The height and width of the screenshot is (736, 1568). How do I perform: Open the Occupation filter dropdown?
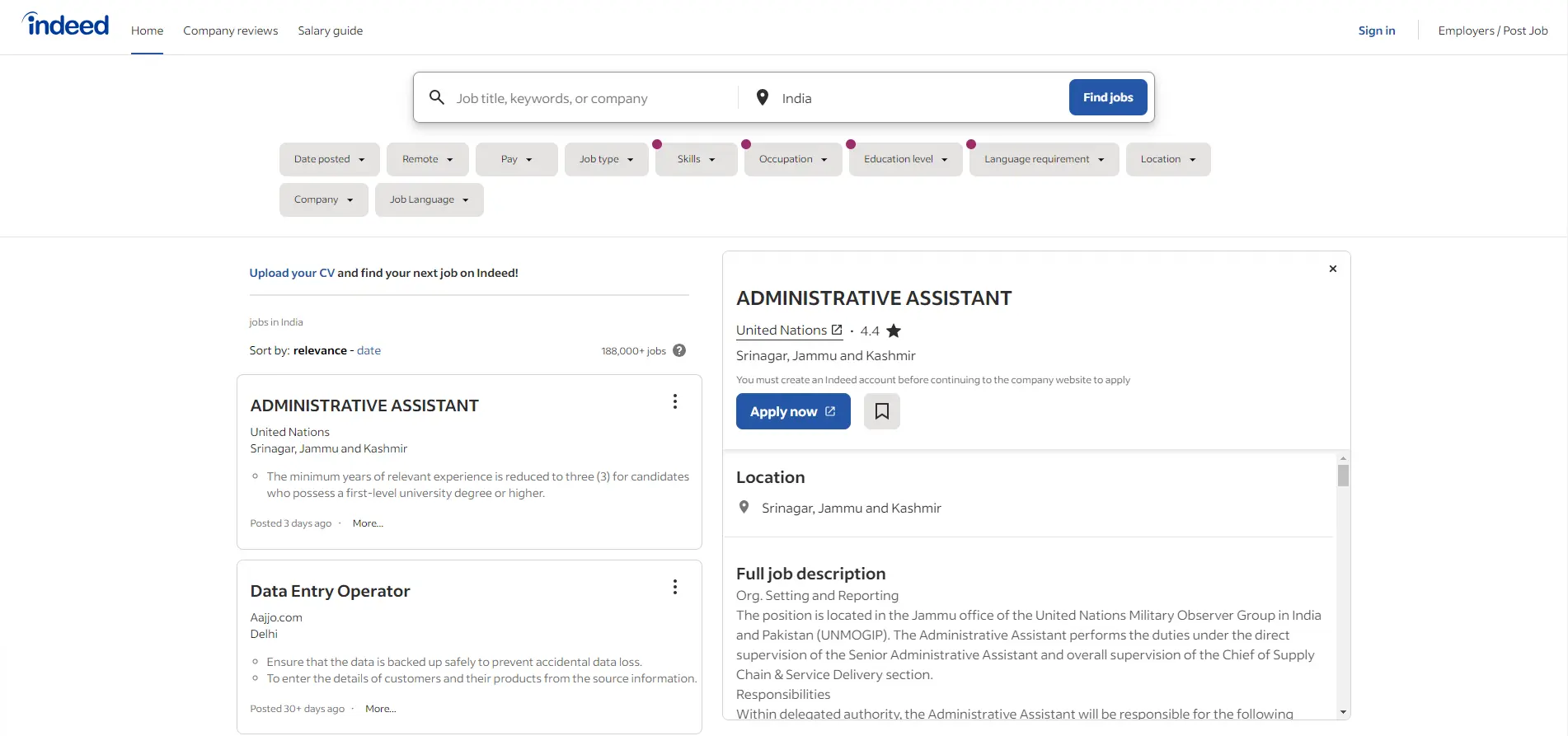pyautogui.click(x=793, y=159)
